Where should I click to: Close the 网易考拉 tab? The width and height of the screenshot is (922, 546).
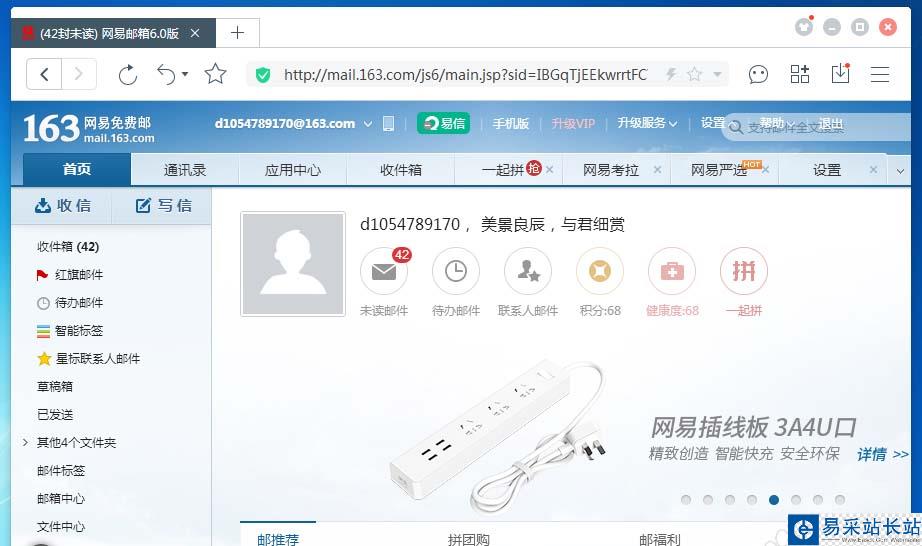click(657, 169)
